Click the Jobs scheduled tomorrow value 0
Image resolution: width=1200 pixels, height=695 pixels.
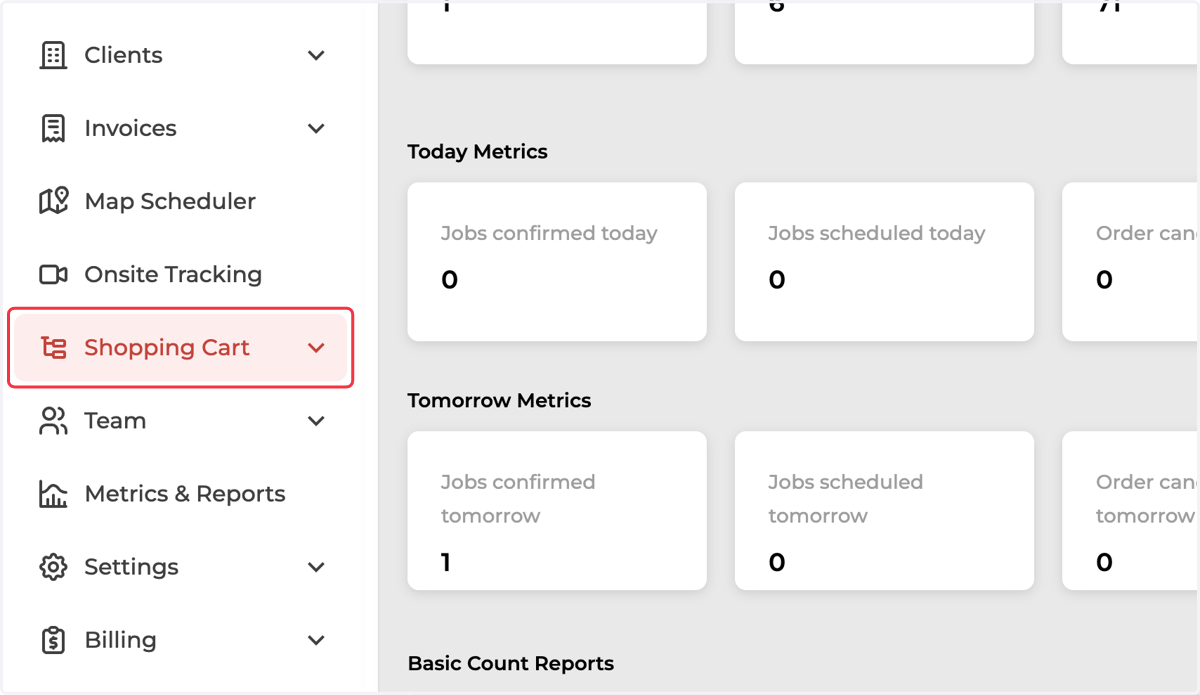[777, 563]
